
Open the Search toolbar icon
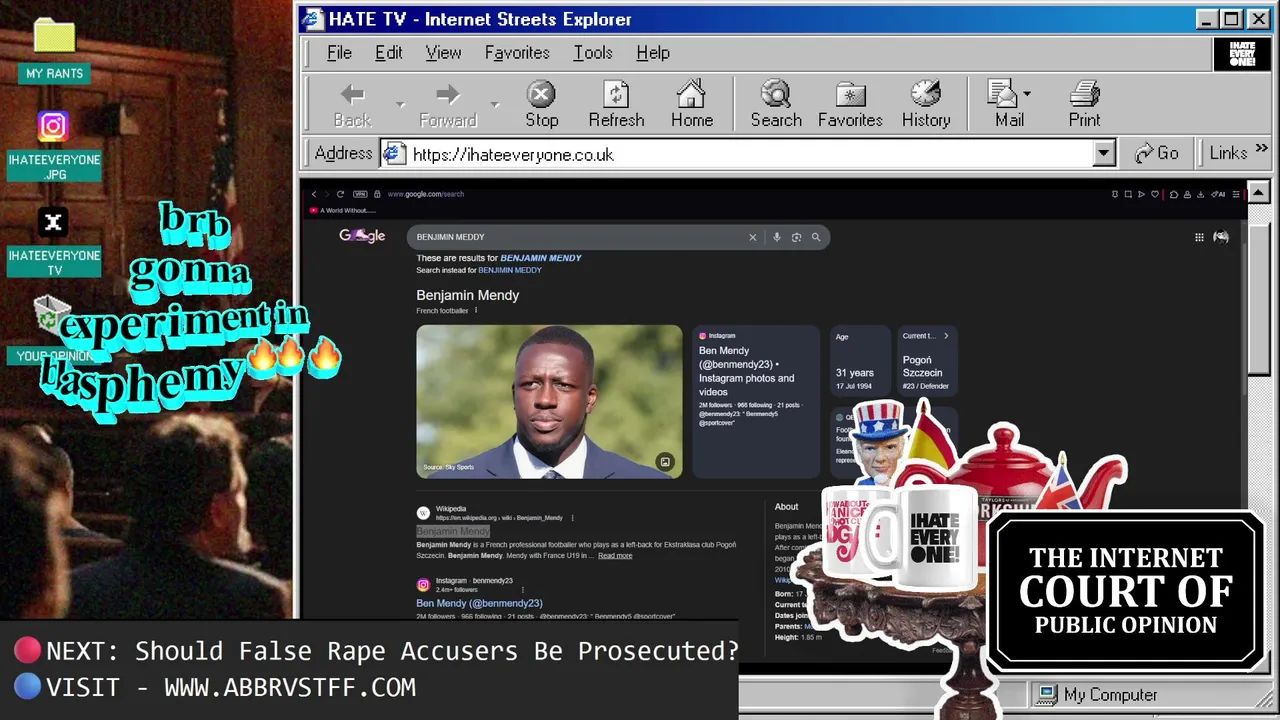tap(775, 95)
